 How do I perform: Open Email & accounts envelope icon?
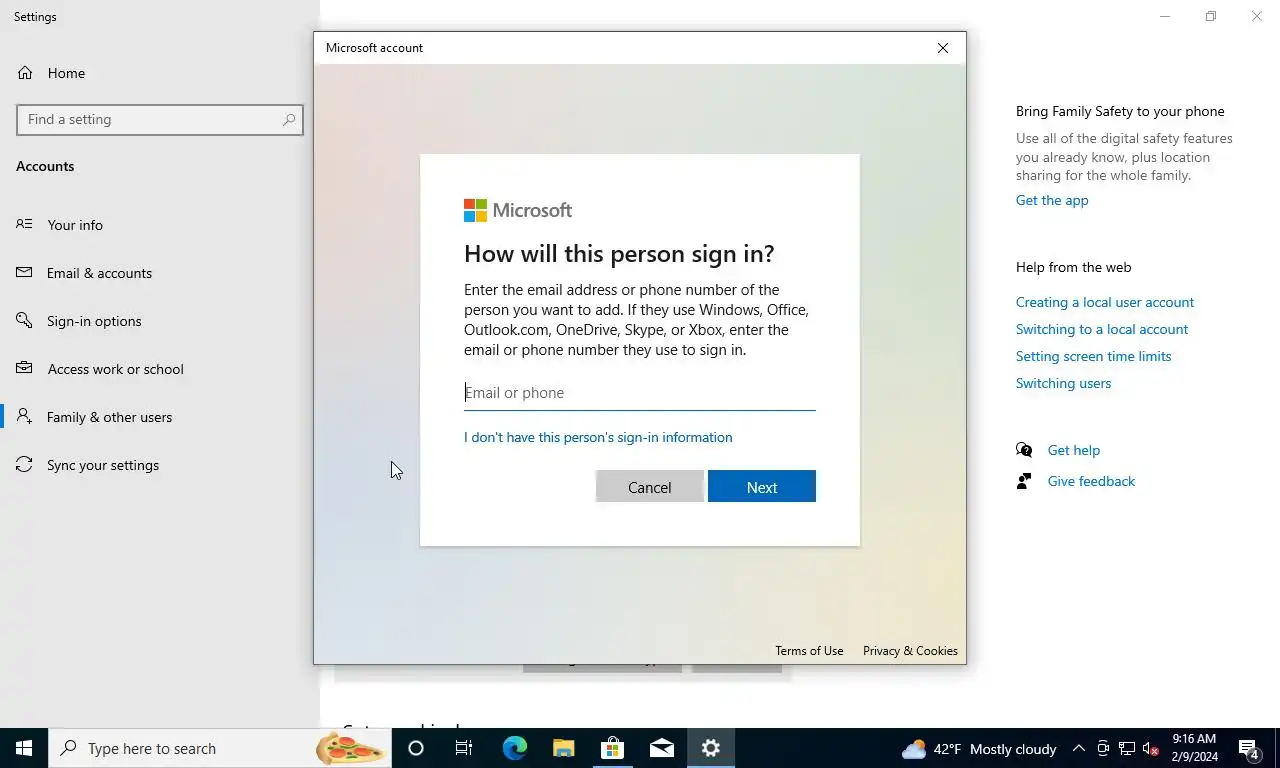[x=25, y=272]
